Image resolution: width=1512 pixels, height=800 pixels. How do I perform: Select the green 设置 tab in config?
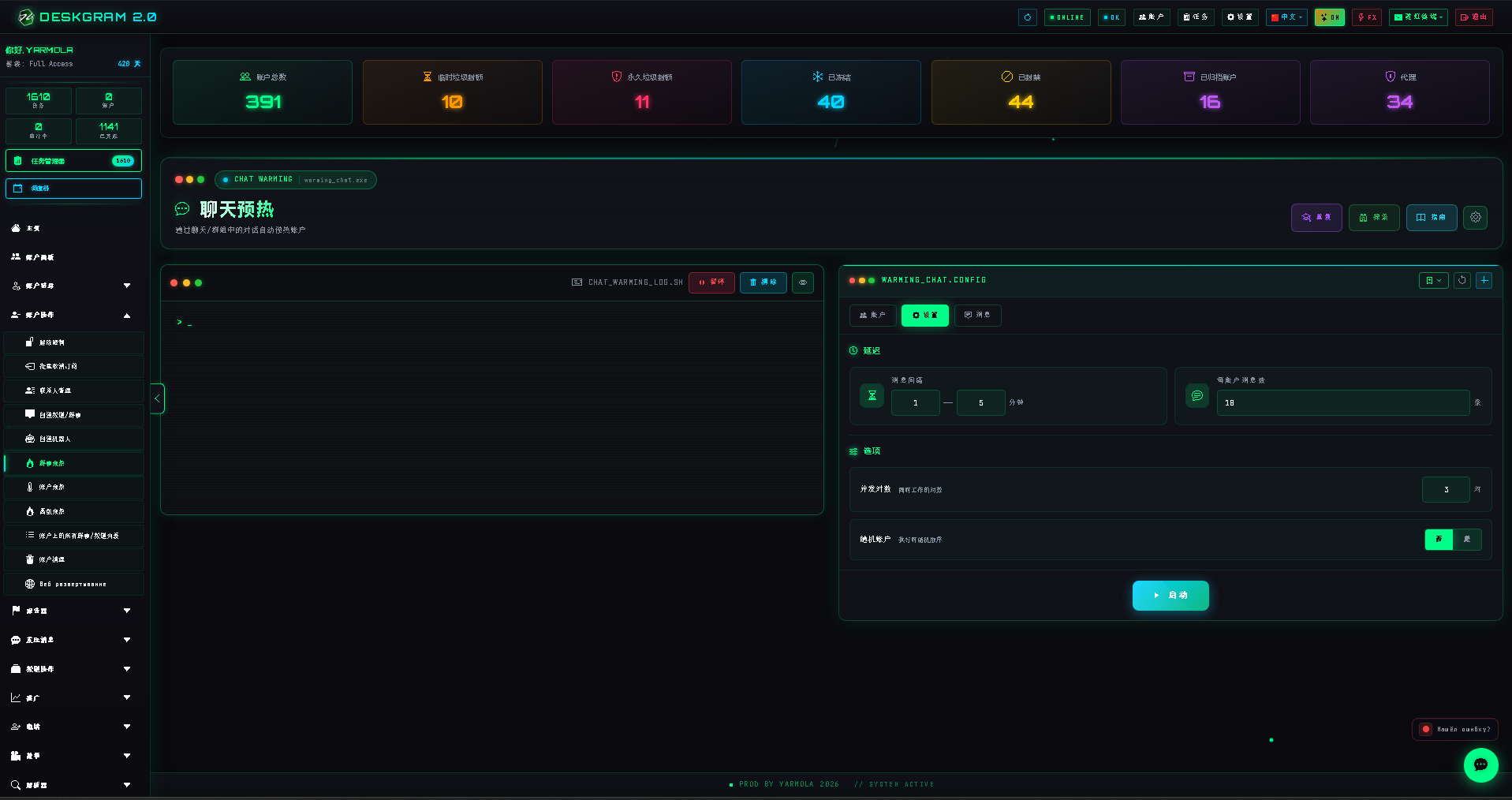click(925, 315)
